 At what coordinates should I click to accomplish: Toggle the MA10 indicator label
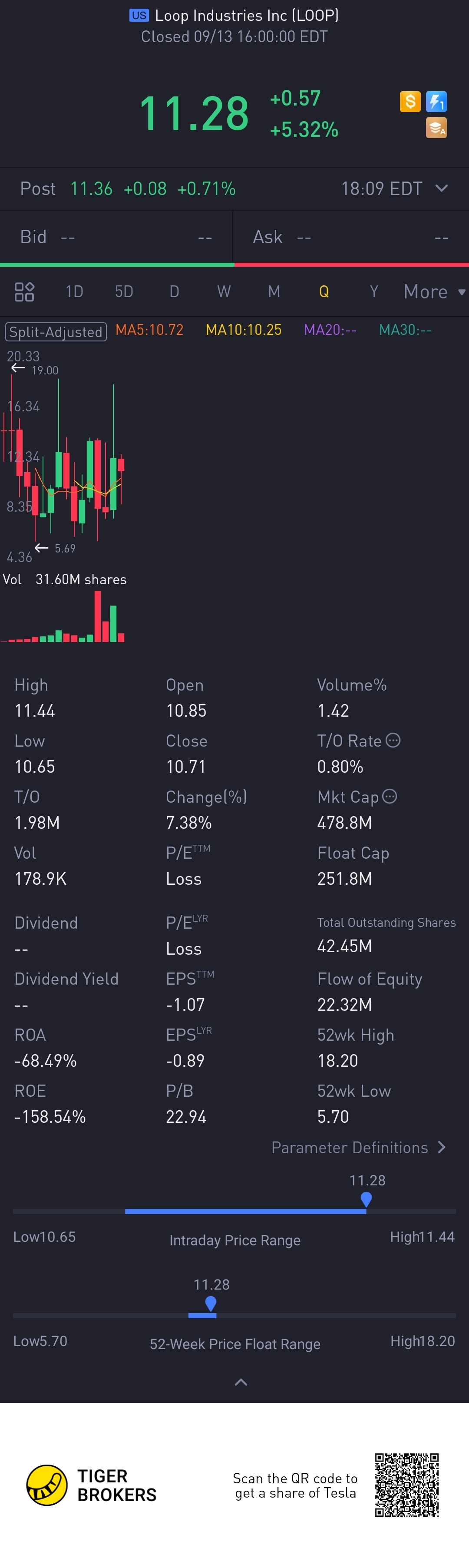243,330
